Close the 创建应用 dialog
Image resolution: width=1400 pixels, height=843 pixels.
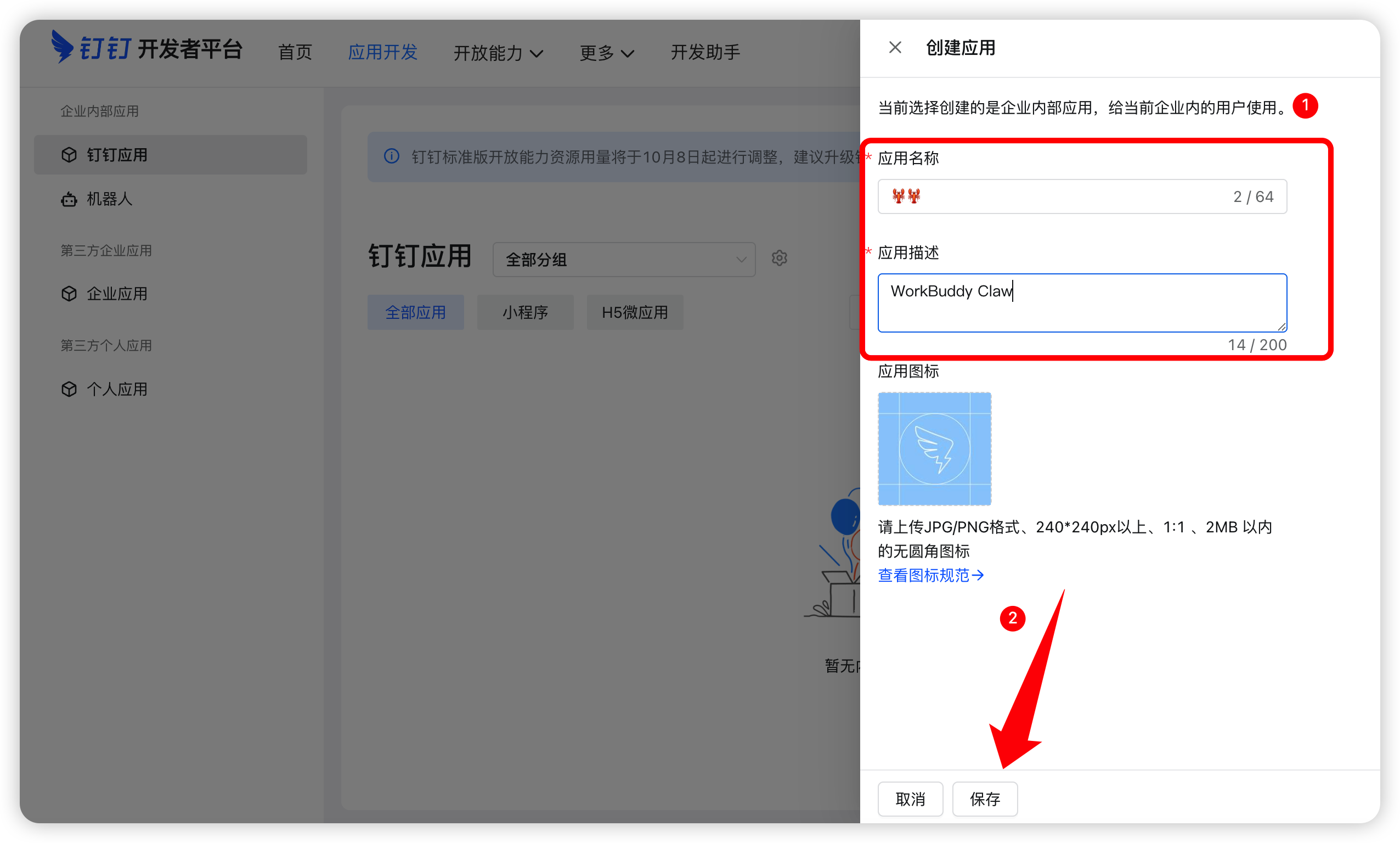pyautogui.click(x=894, y=47)
